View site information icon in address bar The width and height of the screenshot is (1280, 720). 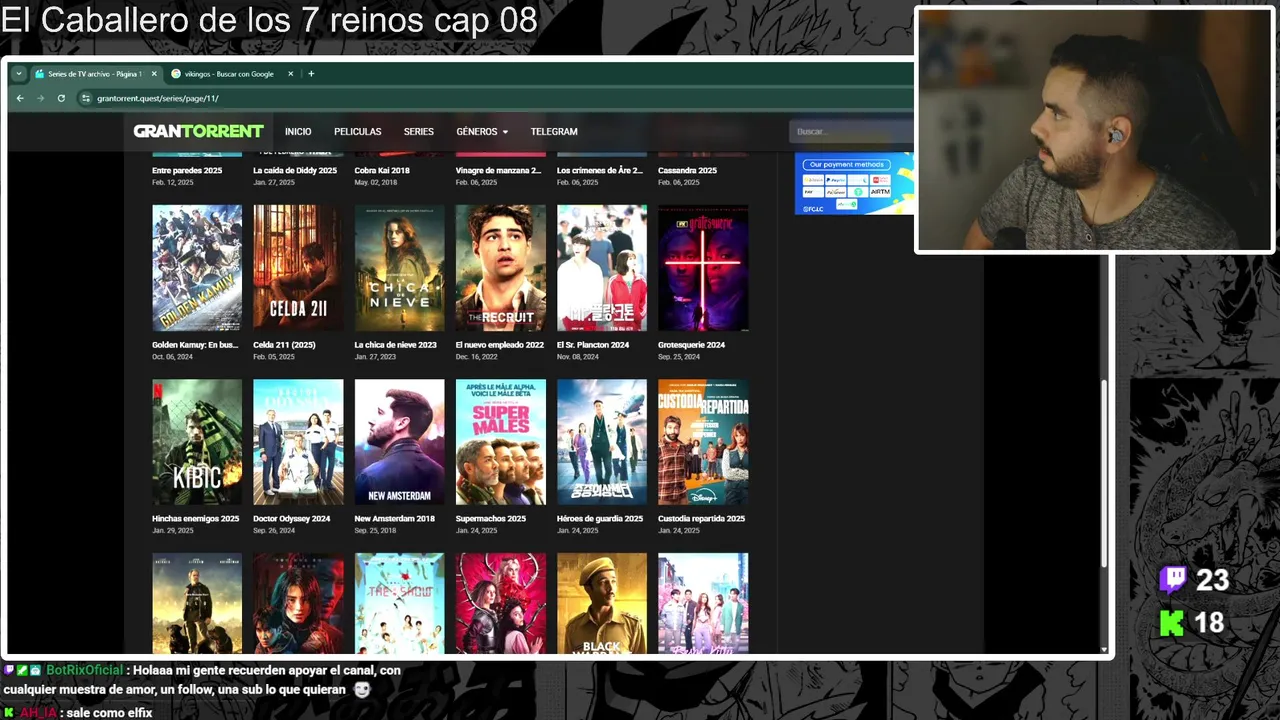(x=86, y=98)
